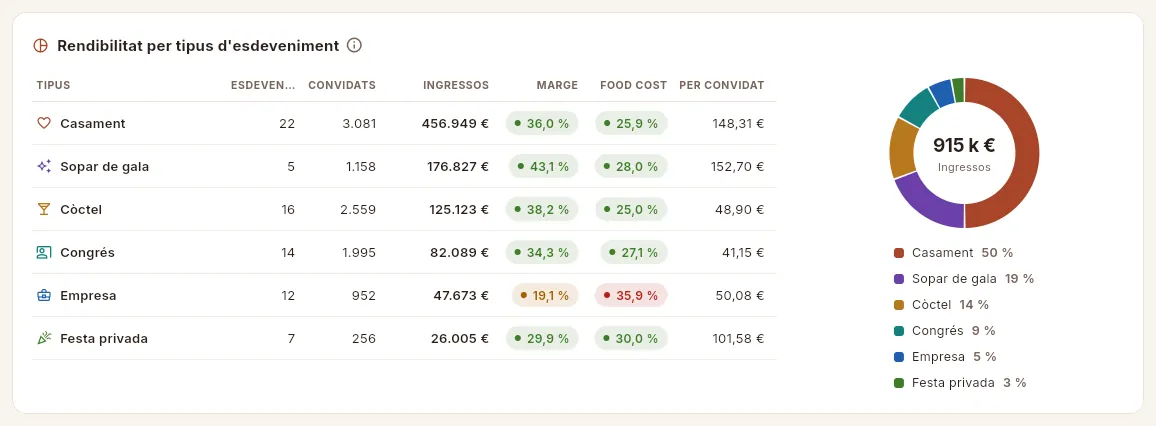The height and width of the screenshot is (426, 1156).
Task: Sort by the Ingressos column header
Action: (456, 85)
